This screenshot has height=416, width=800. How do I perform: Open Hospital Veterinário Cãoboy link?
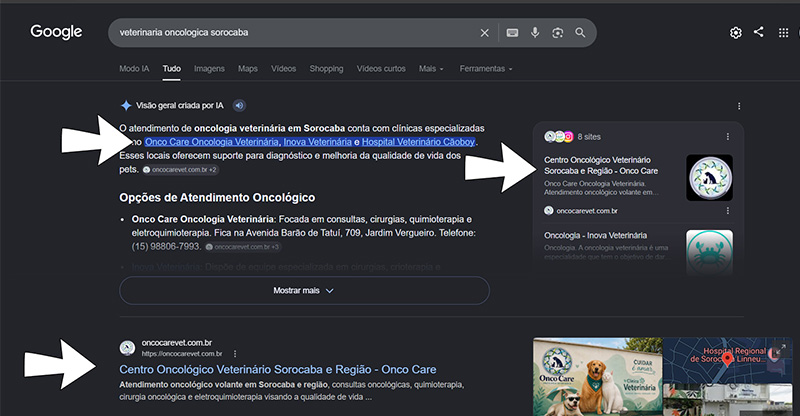pos(418,142)
